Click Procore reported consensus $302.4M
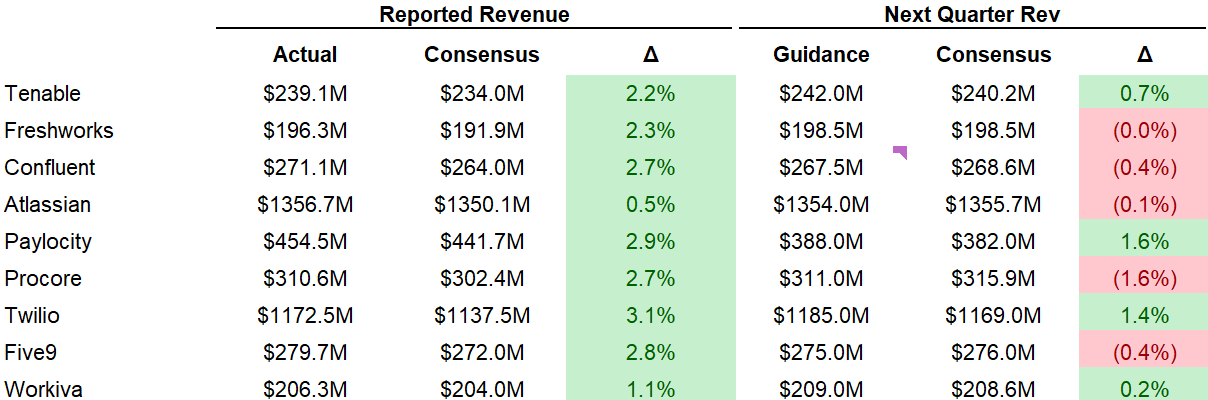Viewport: 1208px width, 400px height. click(x=482, y=278)
